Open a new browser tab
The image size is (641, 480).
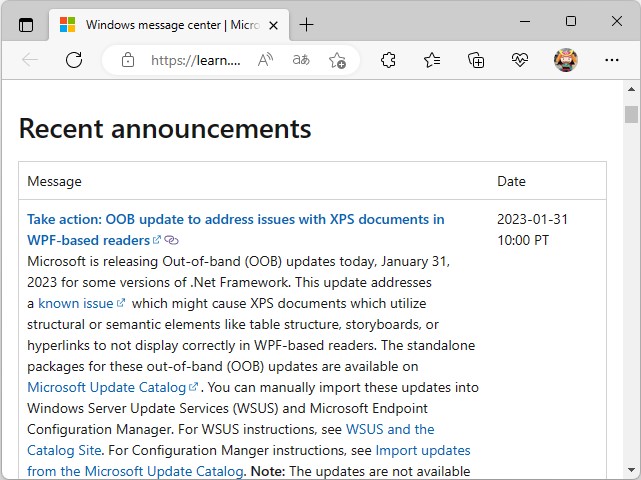pyautogui.click(x=306, y=25)
